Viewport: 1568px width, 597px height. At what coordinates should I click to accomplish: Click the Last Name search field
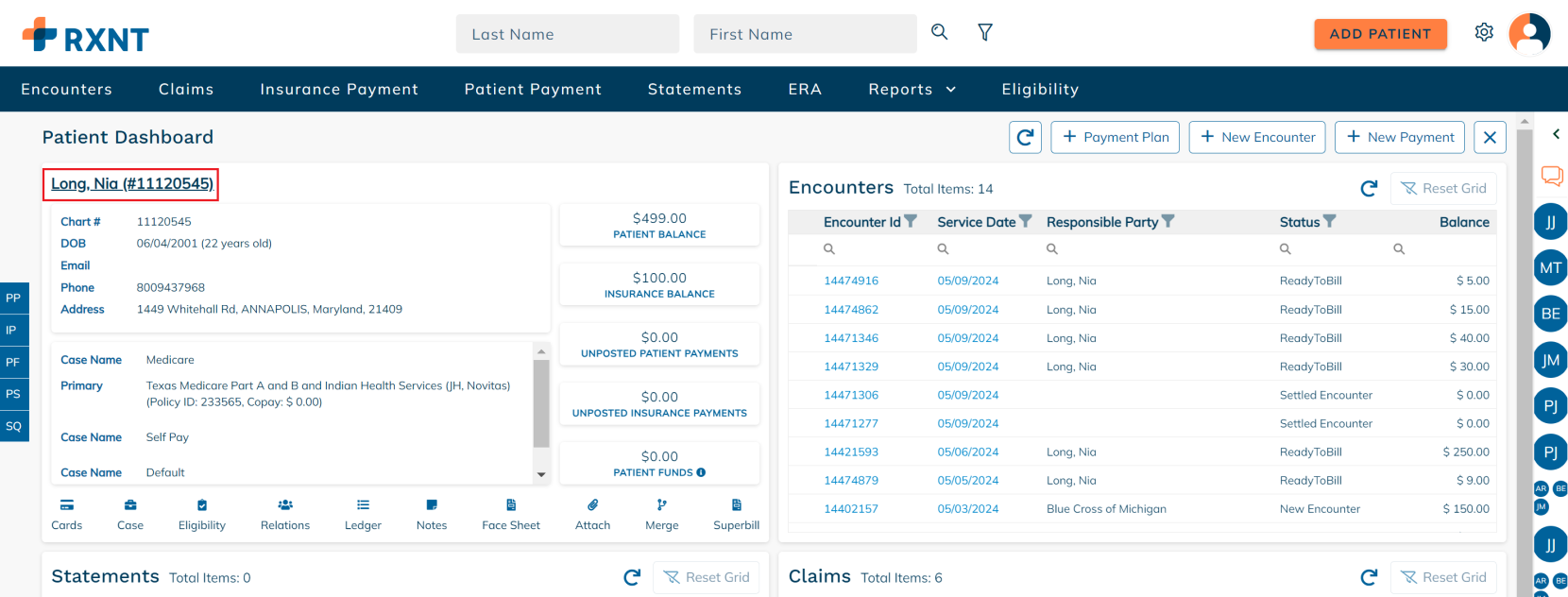pyautogui.click(x=567, y=34)
